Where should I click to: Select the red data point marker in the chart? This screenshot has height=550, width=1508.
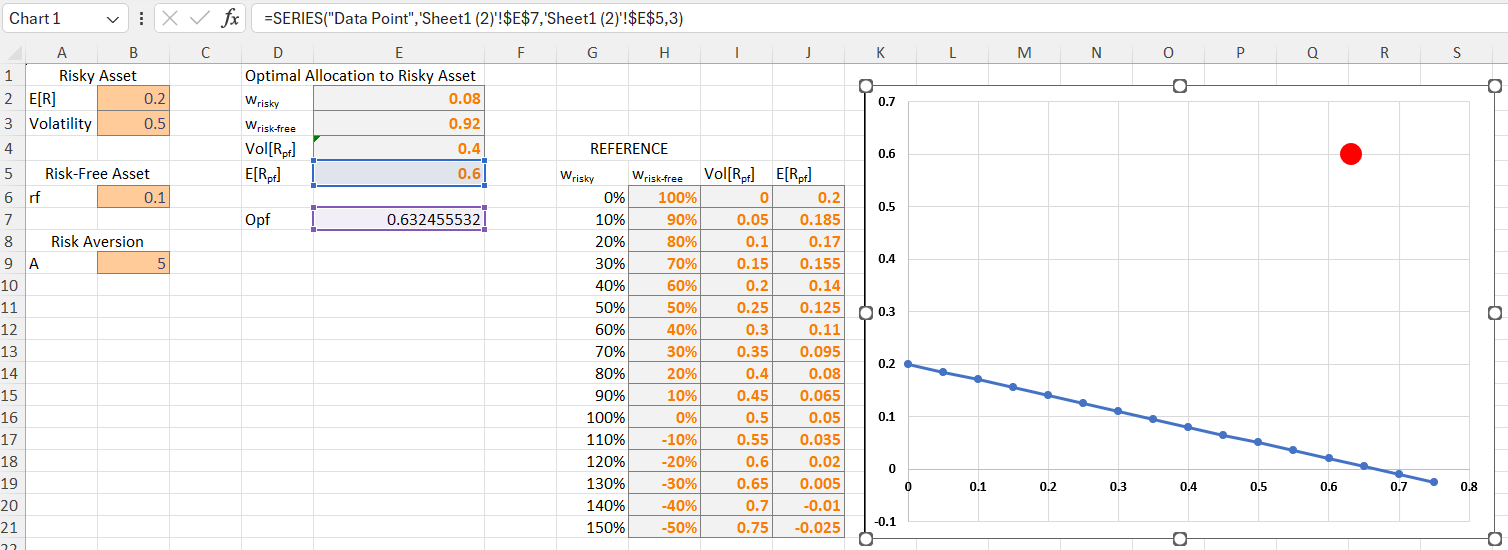1350,153
